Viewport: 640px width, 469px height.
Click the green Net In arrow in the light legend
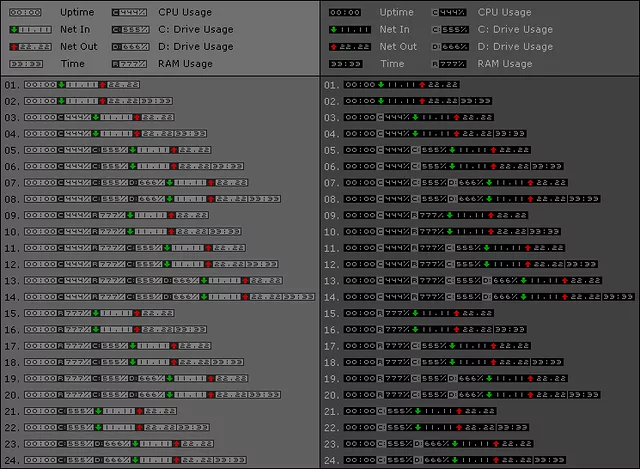coord(10,30)
